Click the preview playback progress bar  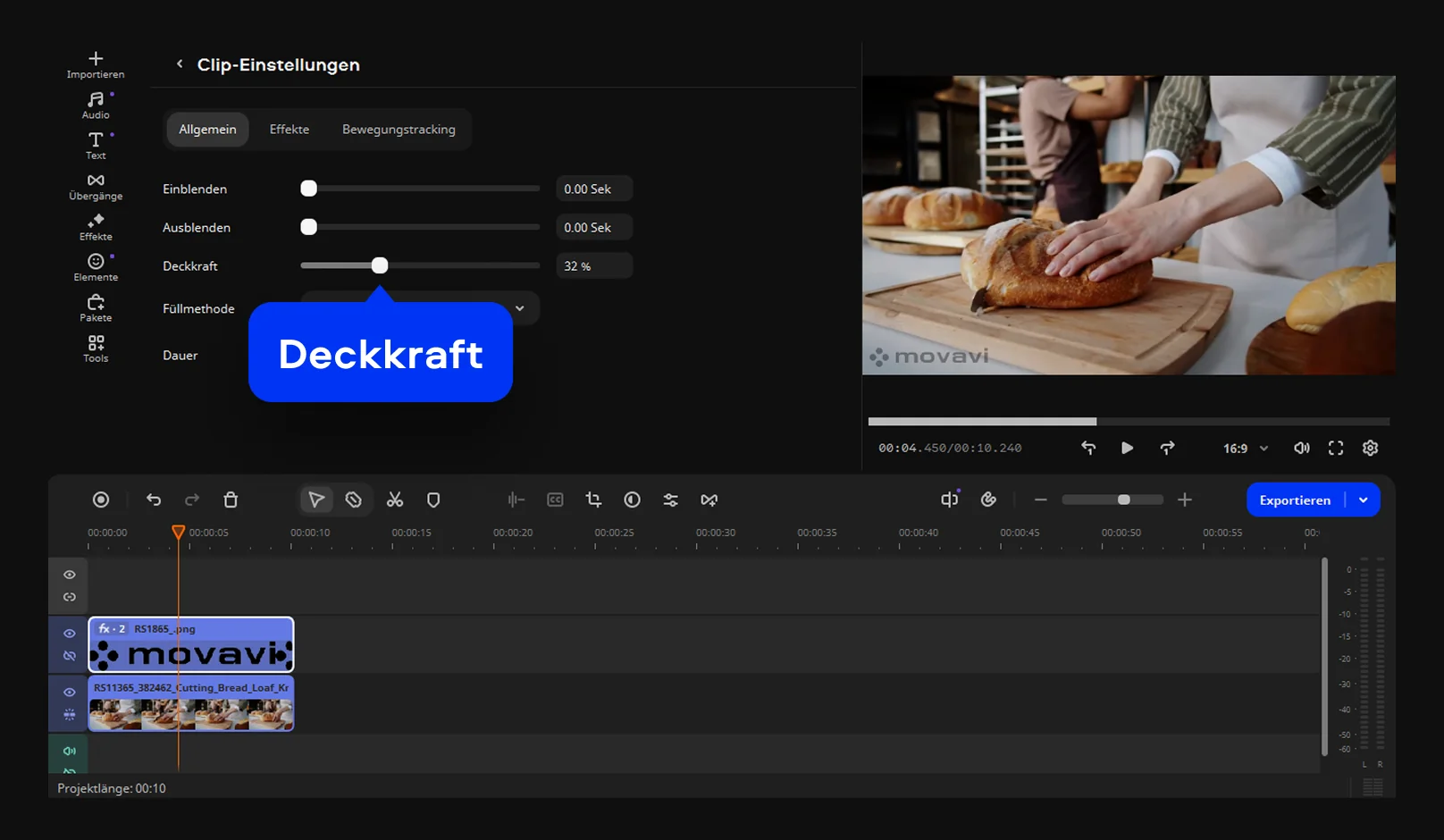pos(1129,421)
